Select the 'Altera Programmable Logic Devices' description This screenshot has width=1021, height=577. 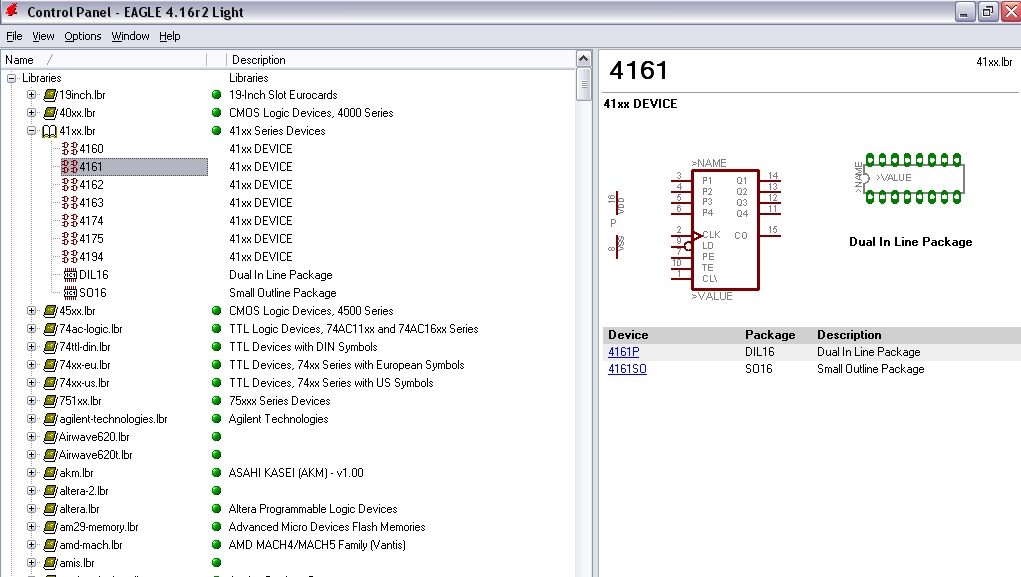tap(313, 509)
